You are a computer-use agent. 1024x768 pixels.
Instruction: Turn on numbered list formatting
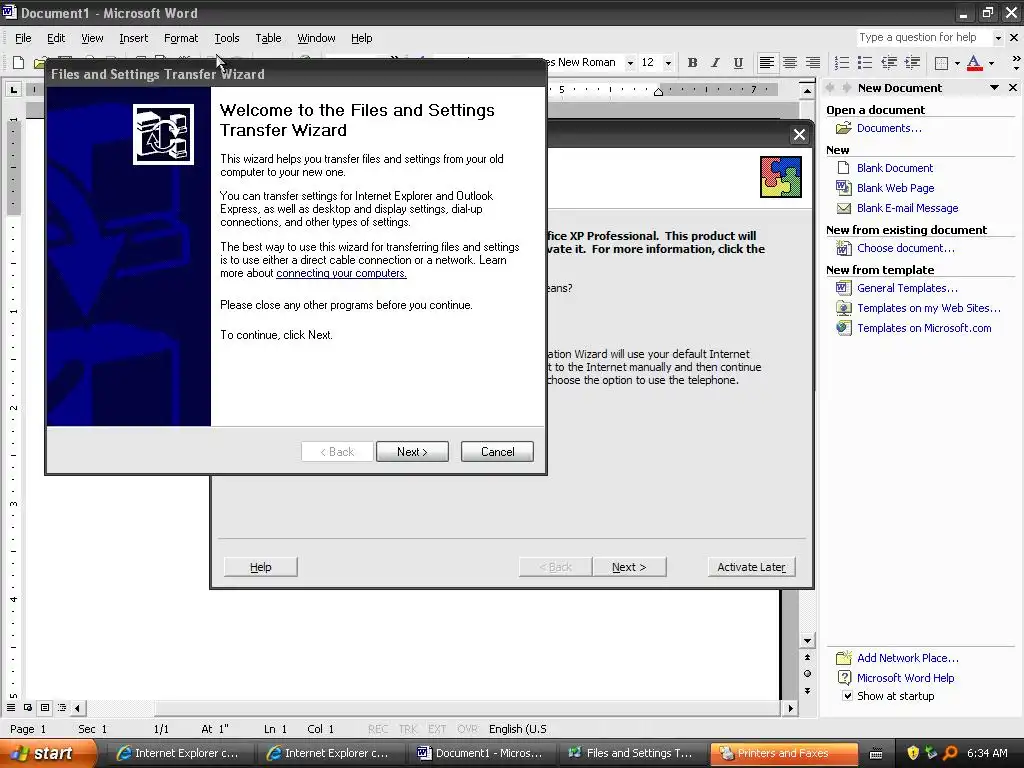(842, 63)
